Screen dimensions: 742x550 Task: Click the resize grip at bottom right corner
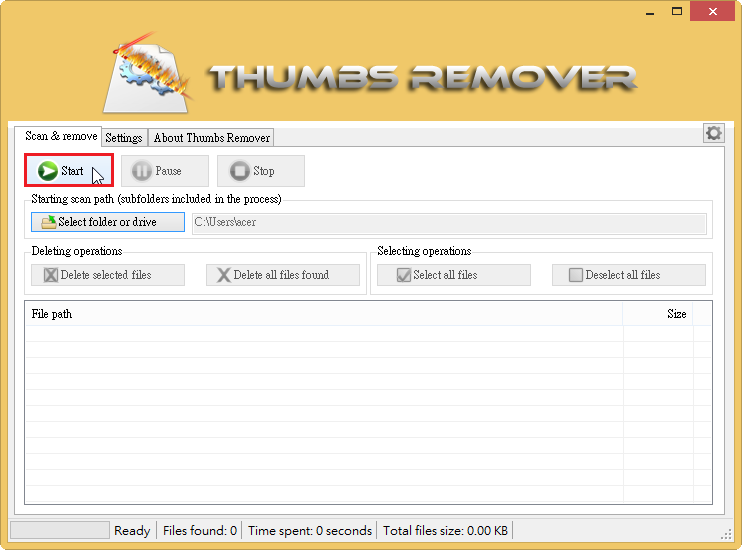coord(727,534)
